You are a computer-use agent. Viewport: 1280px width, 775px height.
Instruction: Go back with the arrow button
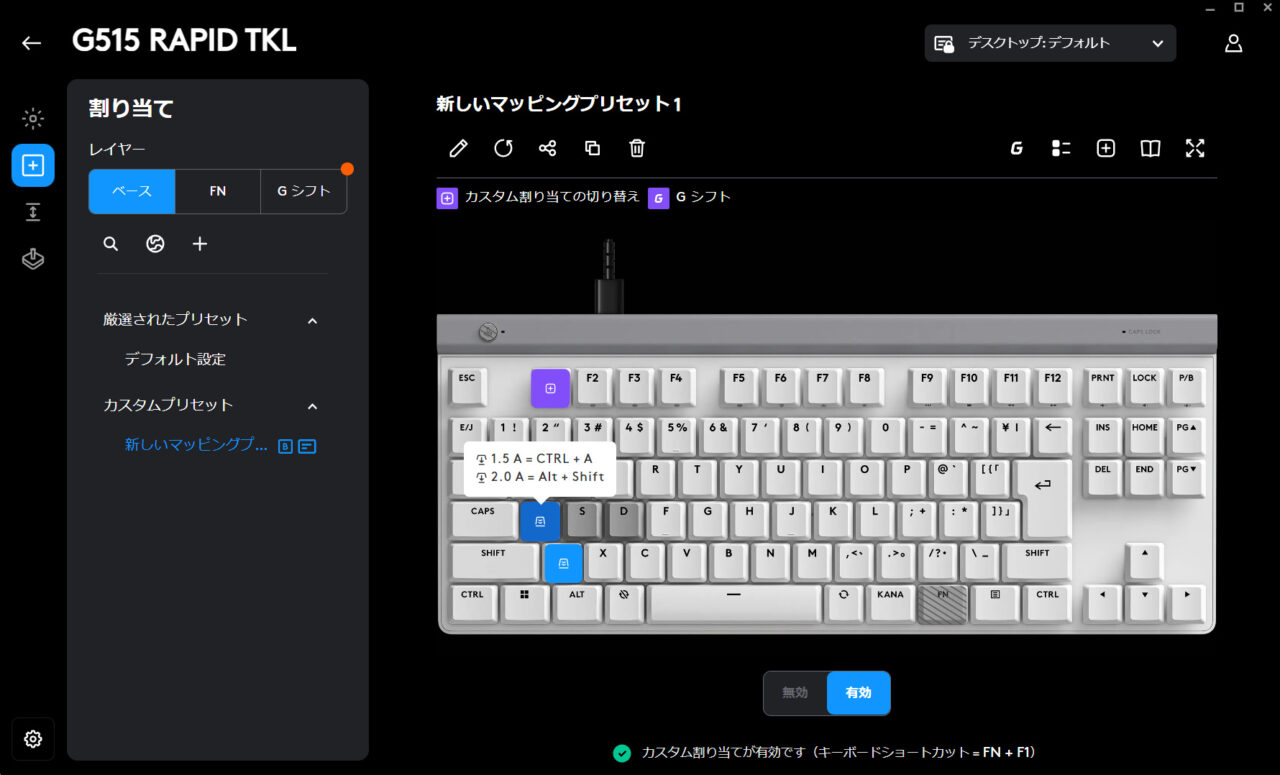tap(32, 43)
